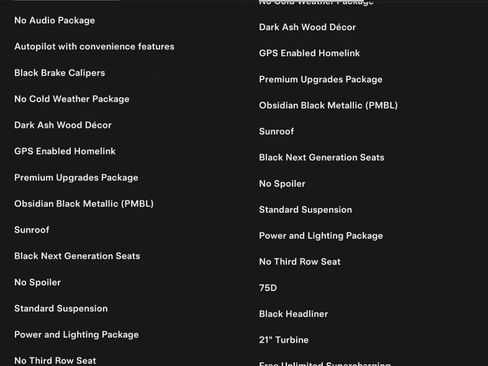Click 'Black Next Generation Seats' in left column
This screenshot has width=488, height=366.
(x=77, y=256)
